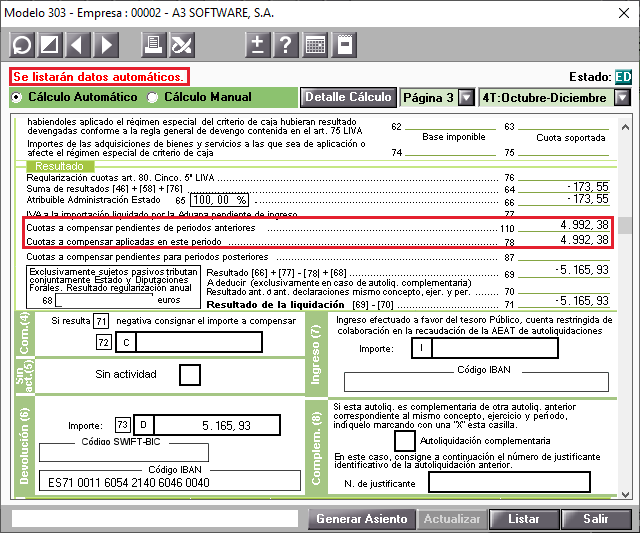Click value -173,55 in box 64
This screenshot has width=640, height=533.
pos(588,187)
